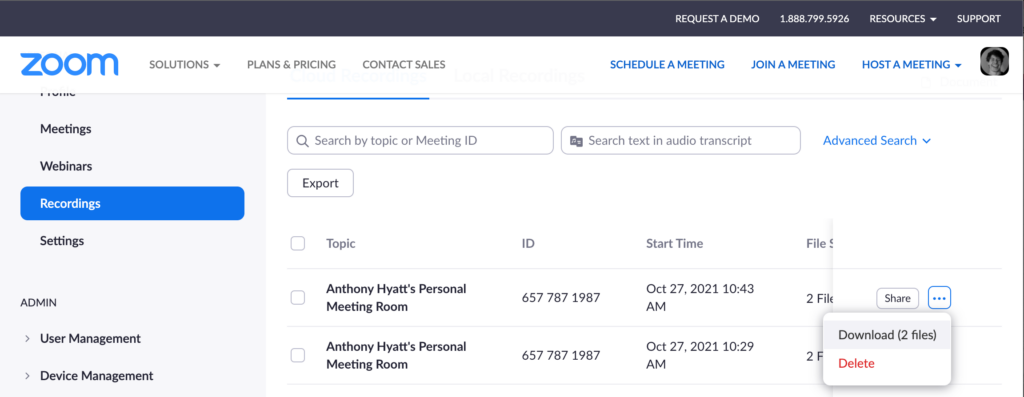
Task: Open the three-dots more menu
Action: coord(939,298)
